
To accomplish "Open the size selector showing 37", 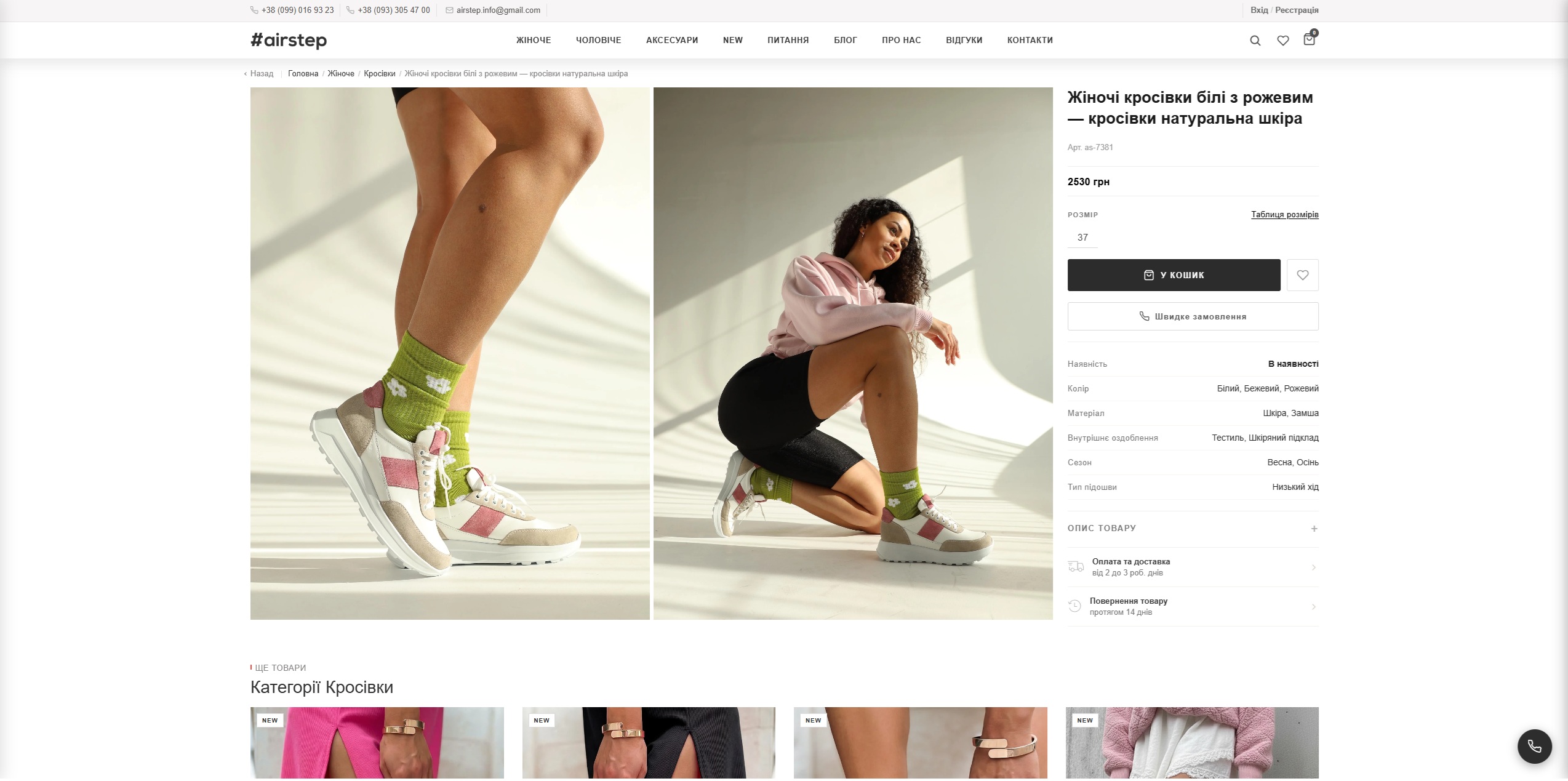I will pos(1083,237).
